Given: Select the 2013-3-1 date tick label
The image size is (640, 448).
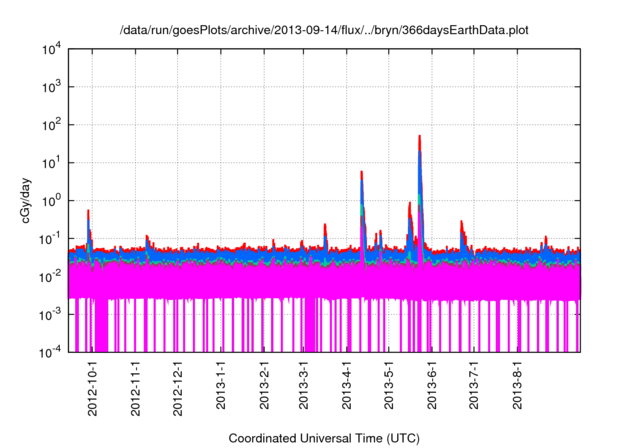Looking at the screenshot, I should [x=306, y=387].
